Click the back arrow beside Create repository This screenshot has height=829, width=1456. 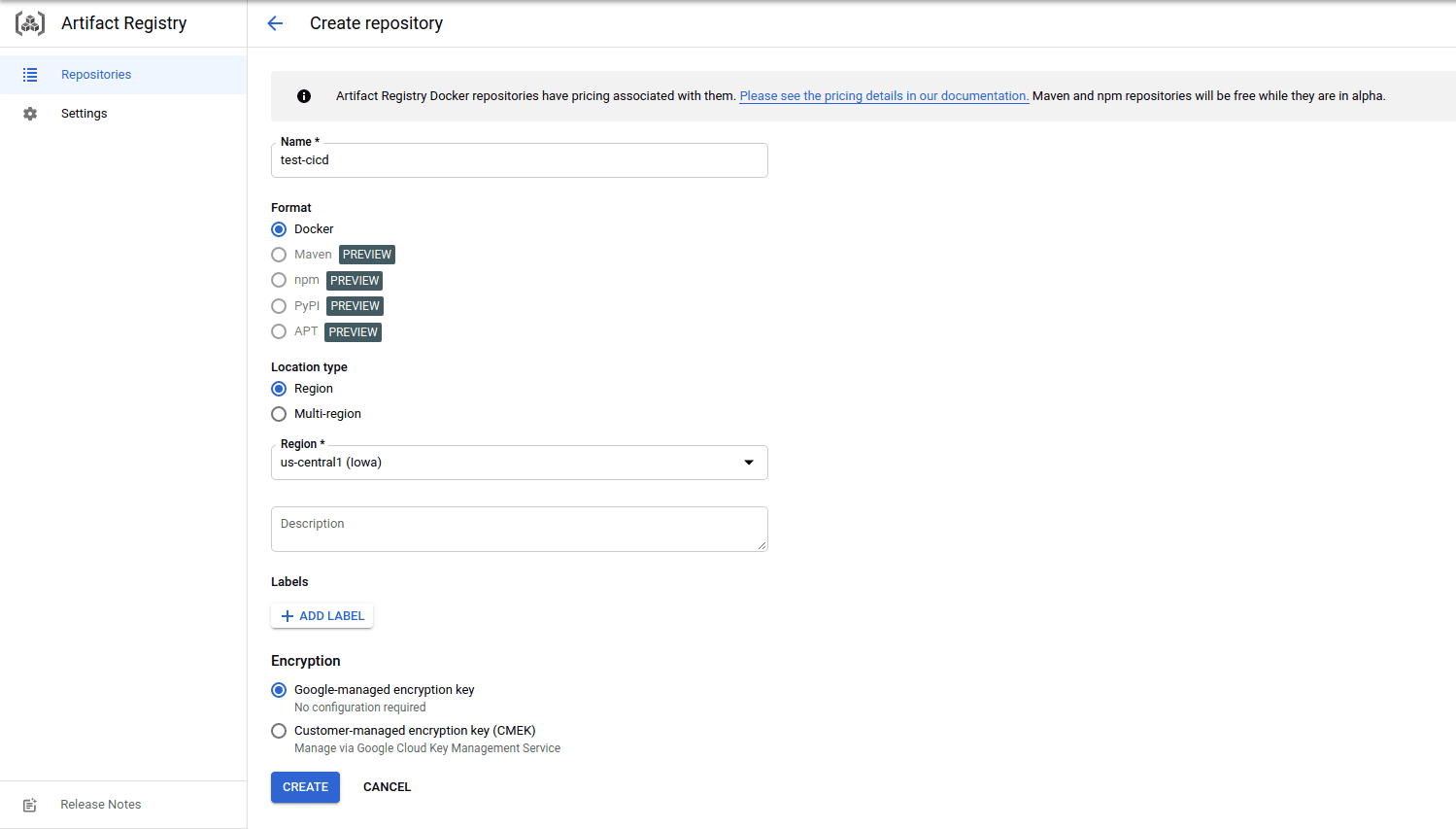coord(275,23)
